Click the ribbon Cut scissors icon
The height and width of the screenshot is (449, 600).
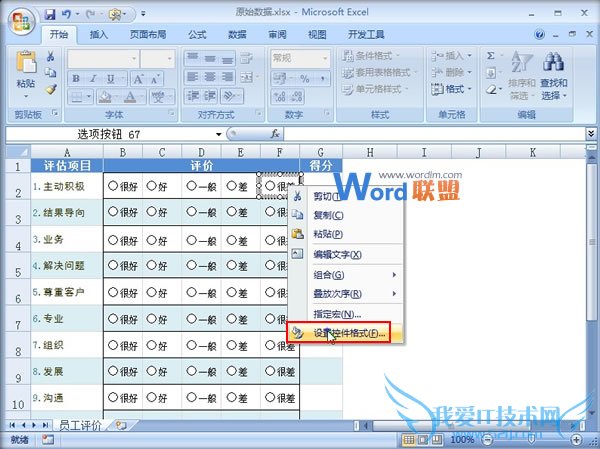(50, 57)
